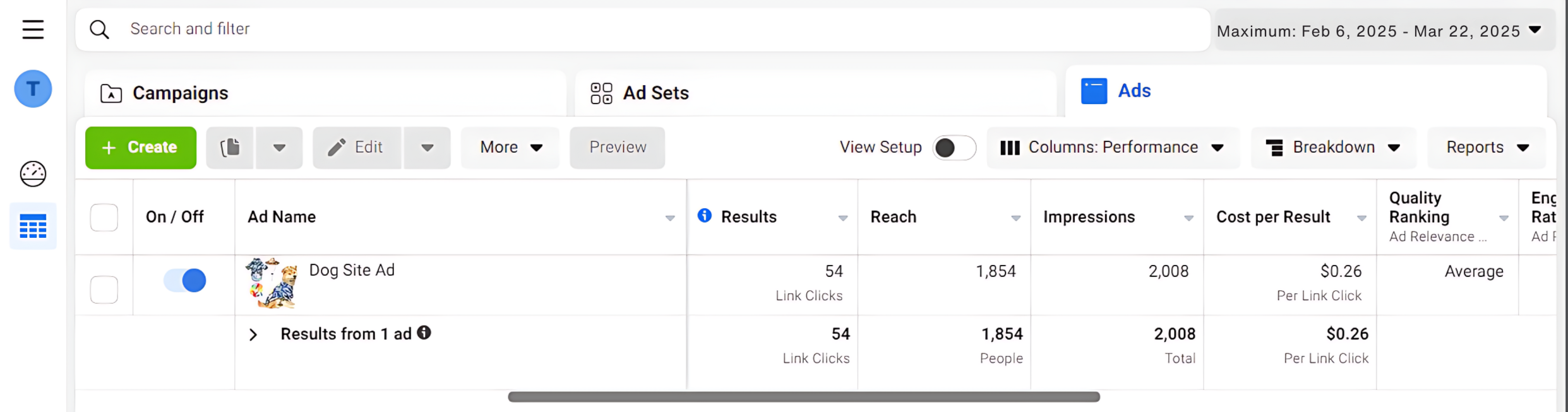Click the duplicate ad icon button
The width and height of the screenshot is (1568, 412).
click(230, 148)
